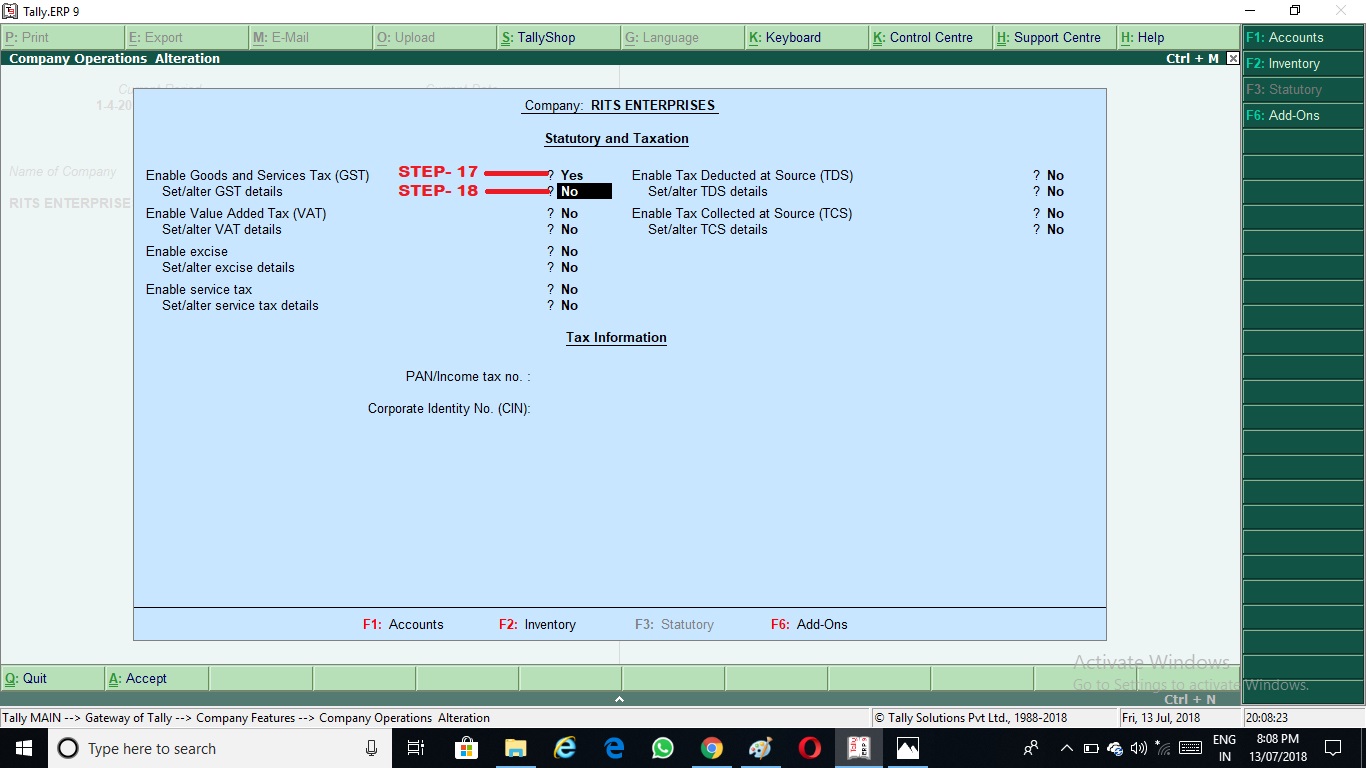Open Microsoft Store from taskbar
1366x768 pixels.
pos(467,748)
